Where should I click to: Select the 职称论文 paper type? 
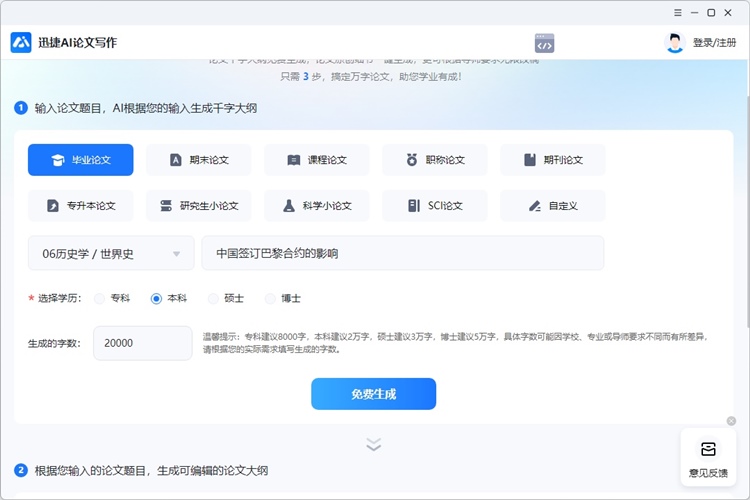pos(435,160)
